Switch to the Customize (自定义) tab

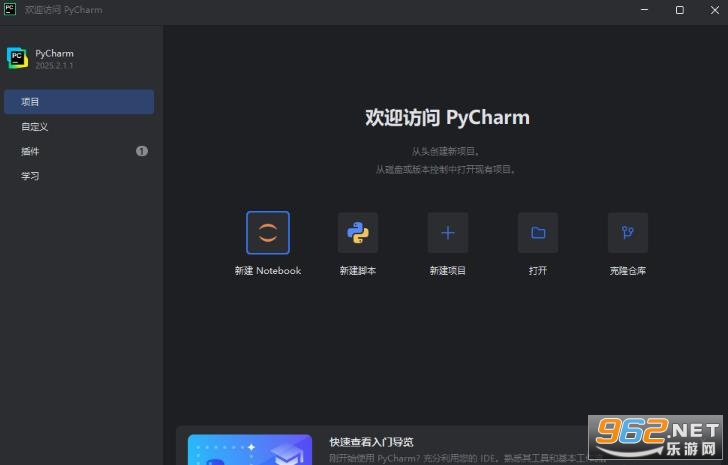[x=79, y=126]
